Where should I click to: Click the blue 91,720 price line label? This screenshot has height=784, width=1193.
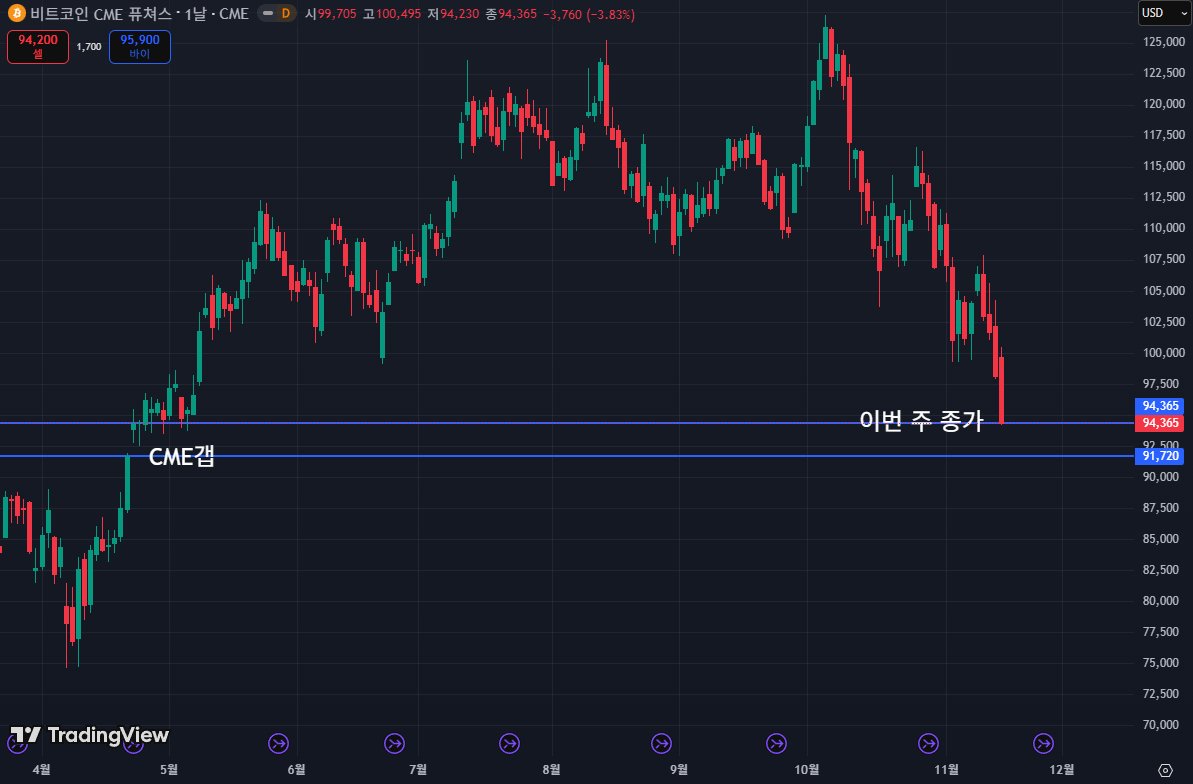pos(1160,456)
